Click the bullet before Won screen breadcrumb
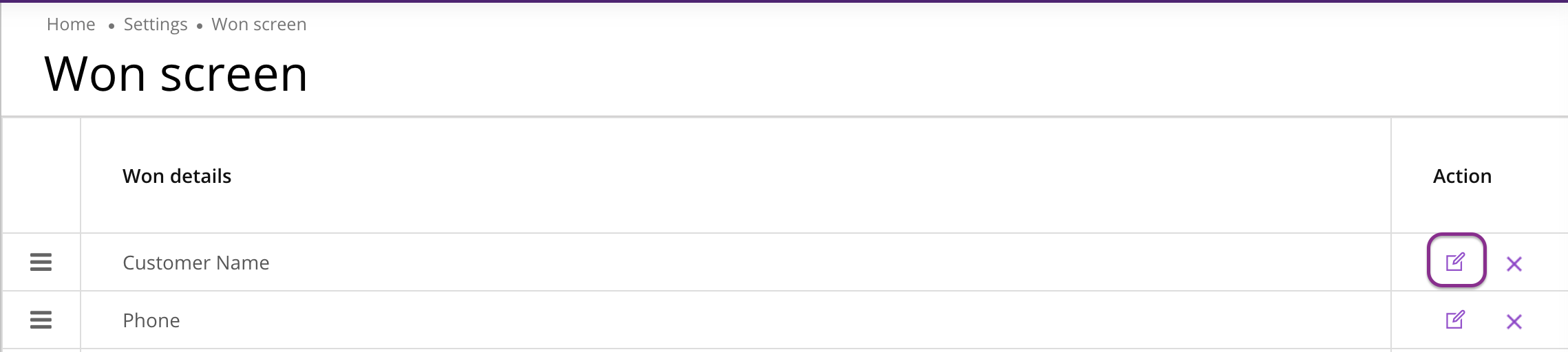Screen dimensions: 1568x352 pos(200,26)
